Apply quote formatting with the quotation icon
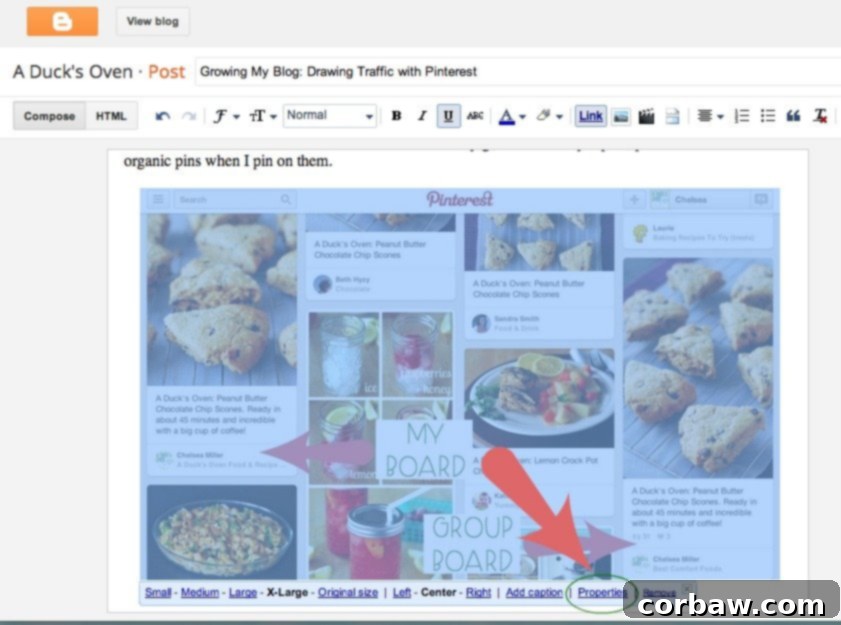The width and height of the screenshot is (841, 625). [793, 116]
